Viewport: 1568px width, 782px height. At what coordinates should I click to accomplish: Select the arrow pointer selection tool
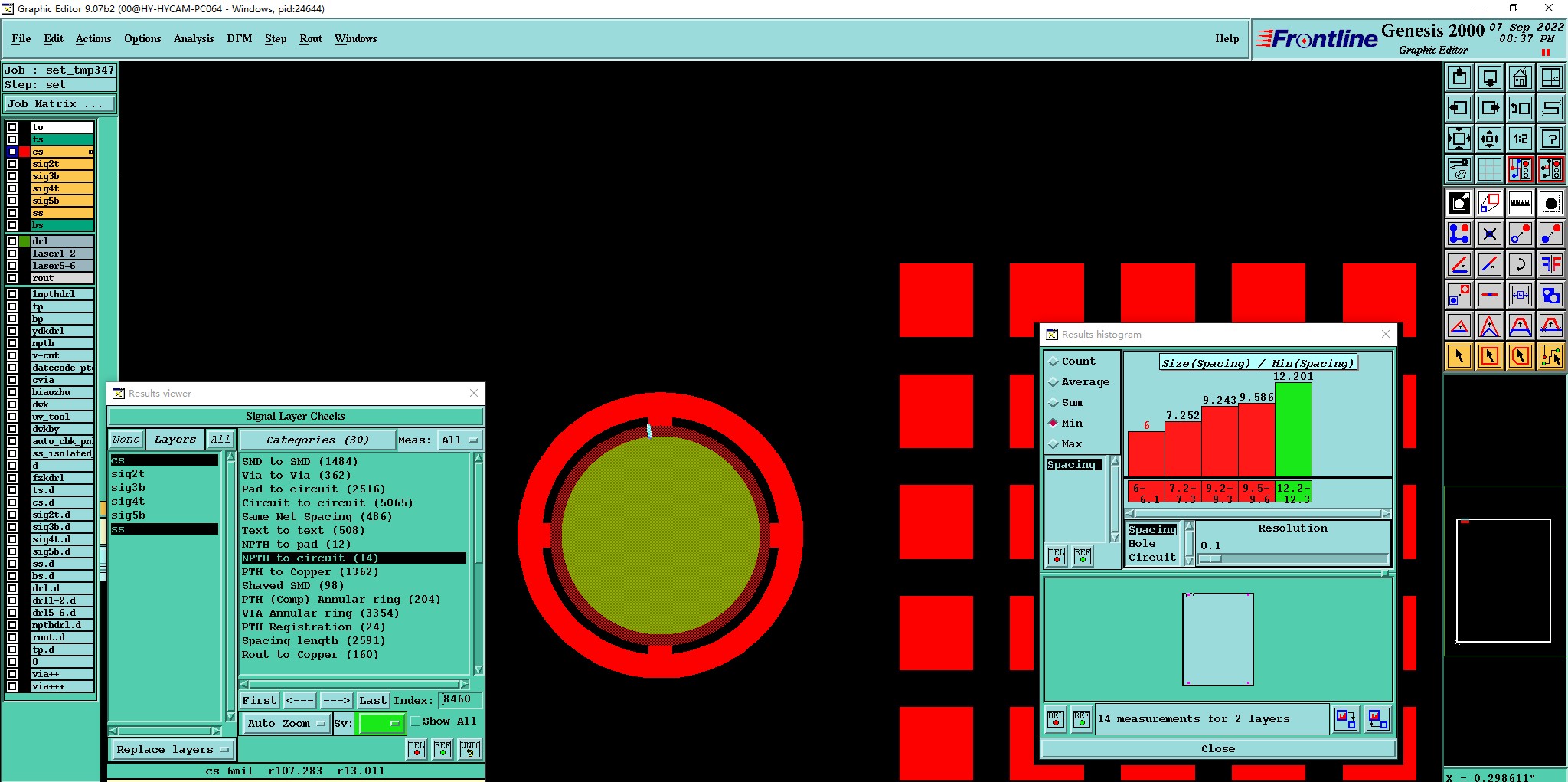(x=1459, y=356)
